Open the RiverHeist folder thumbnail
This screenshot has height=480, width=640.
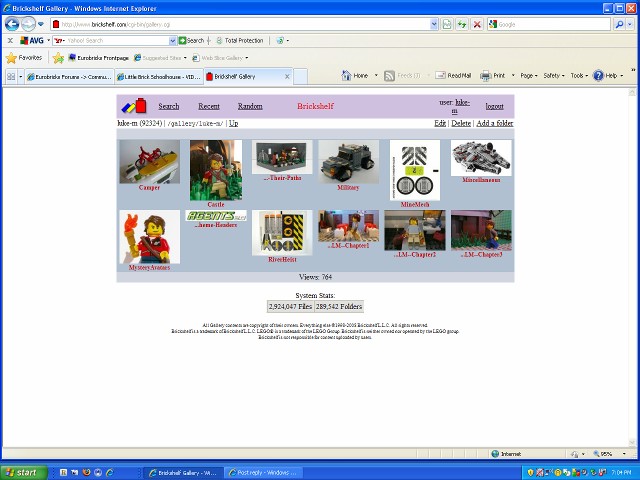282,233
